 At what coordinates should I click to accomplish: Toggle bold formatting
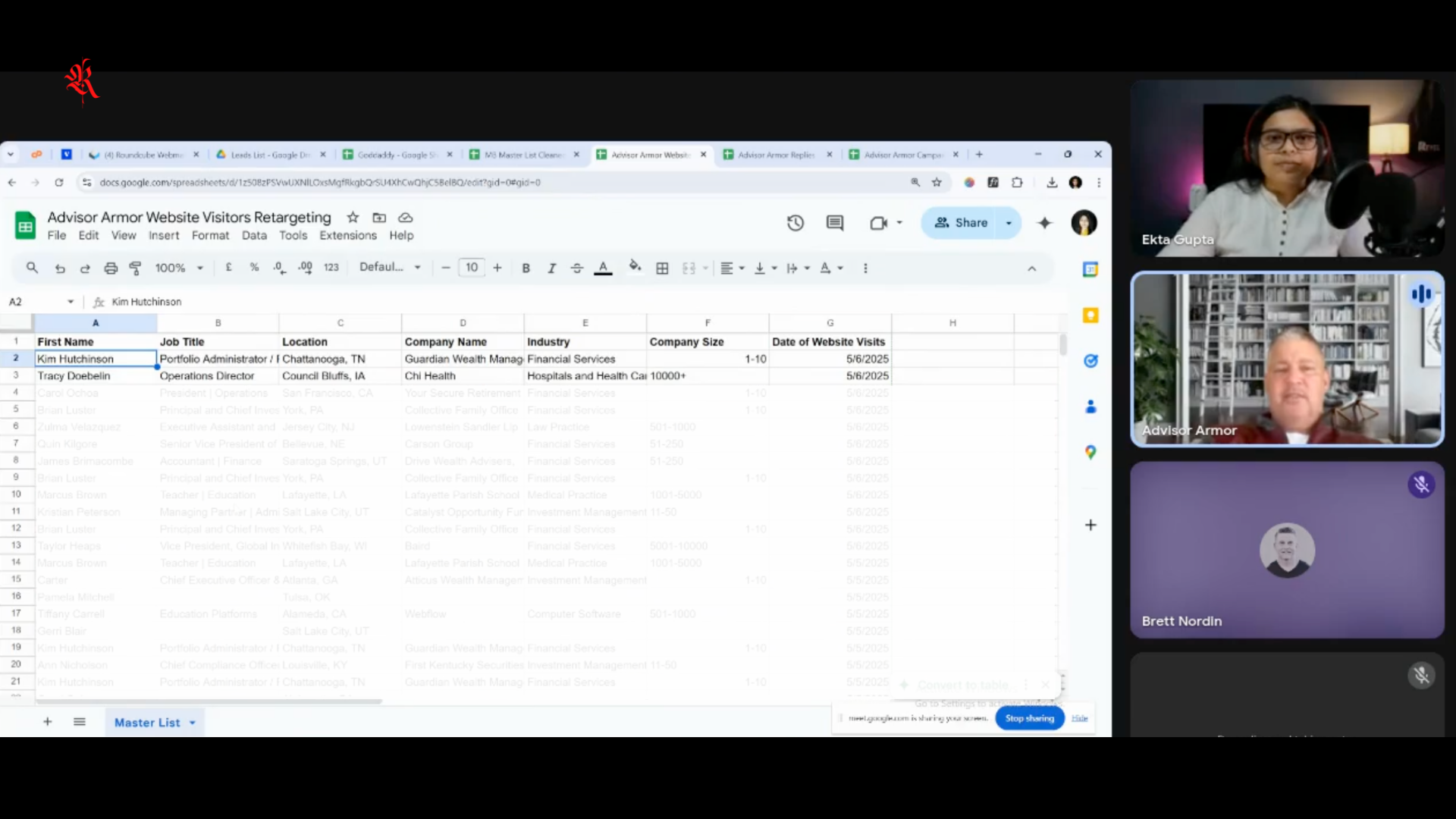[526, 268]
